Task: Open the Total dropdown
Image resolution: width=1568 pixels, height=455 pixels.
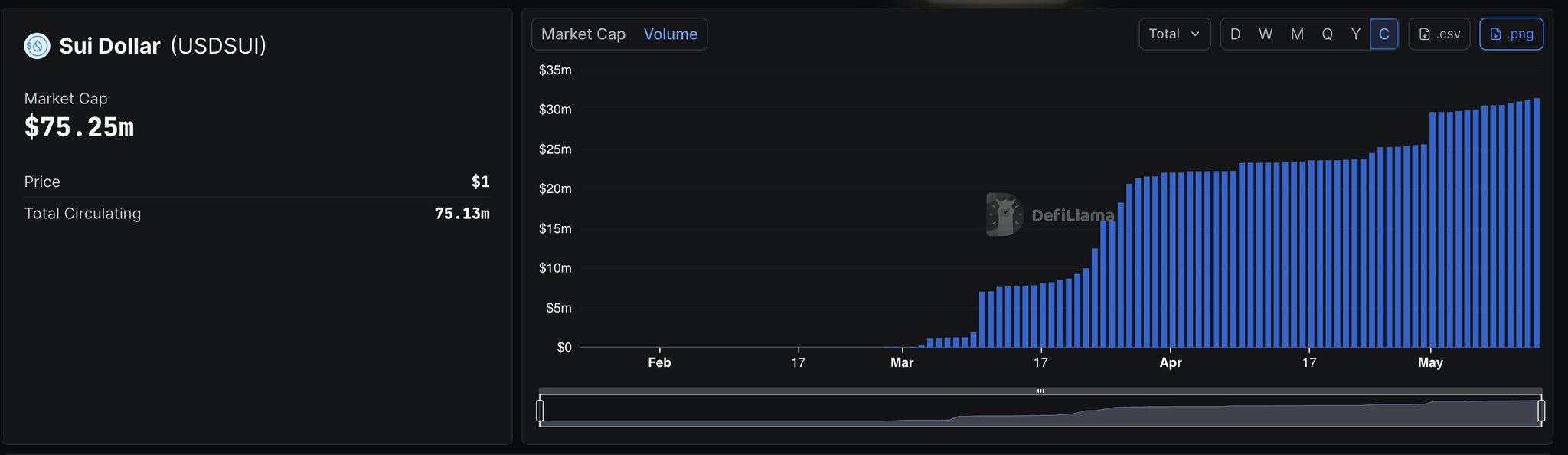Action: (1174, 34)
